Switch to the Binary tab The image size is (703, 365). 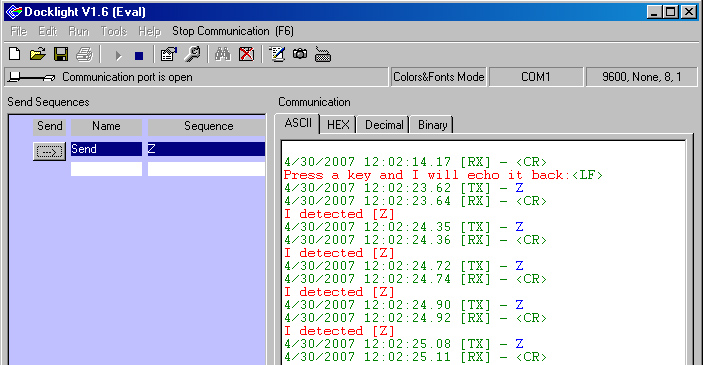coord(433,125)
